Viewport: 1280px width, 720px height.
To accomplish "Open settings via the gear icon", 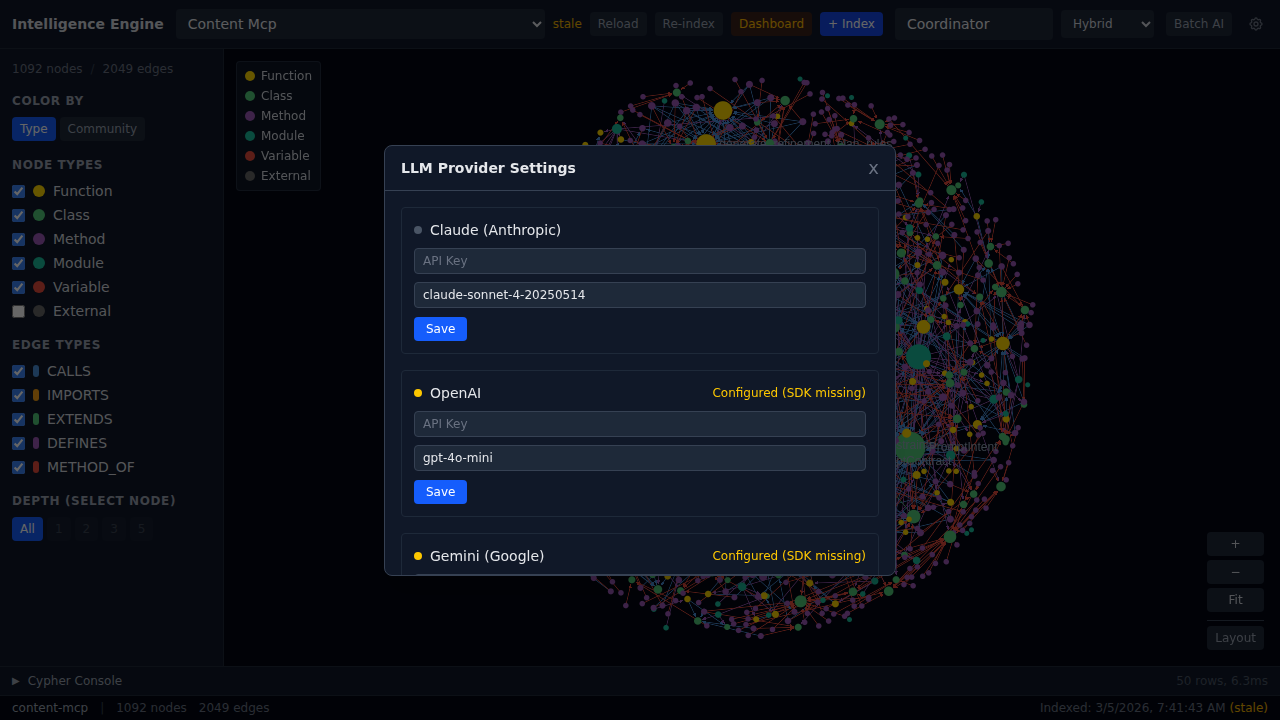I will click(1256, 24).
